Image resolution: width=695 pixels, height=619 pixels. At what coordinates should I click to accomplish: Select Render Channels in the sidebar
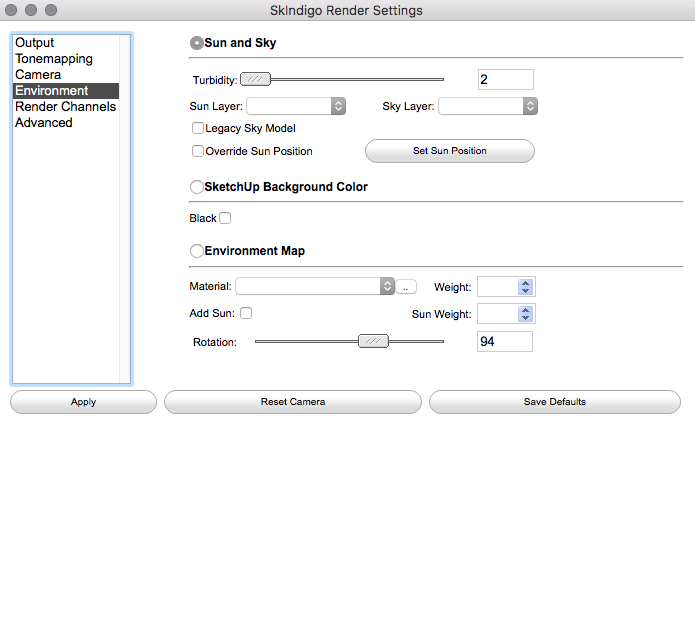click(x=65, y=107)
